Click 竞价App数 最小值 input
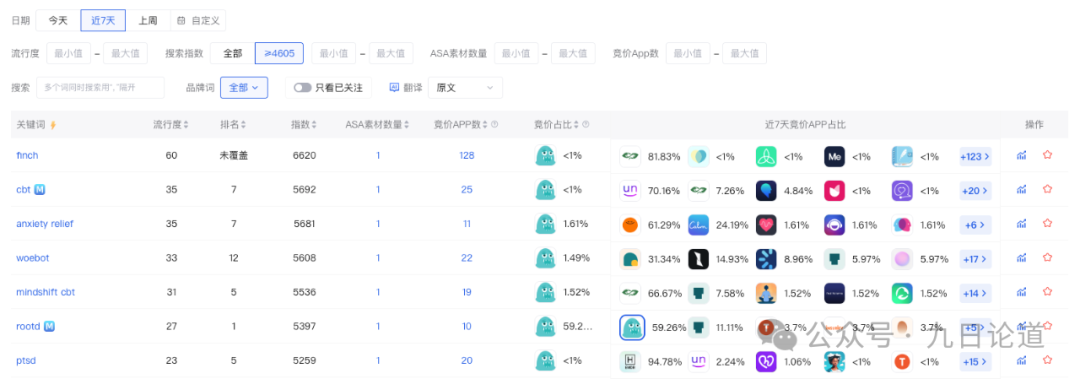The width and height of the screenshot is (1080, 379). [687, 53]
